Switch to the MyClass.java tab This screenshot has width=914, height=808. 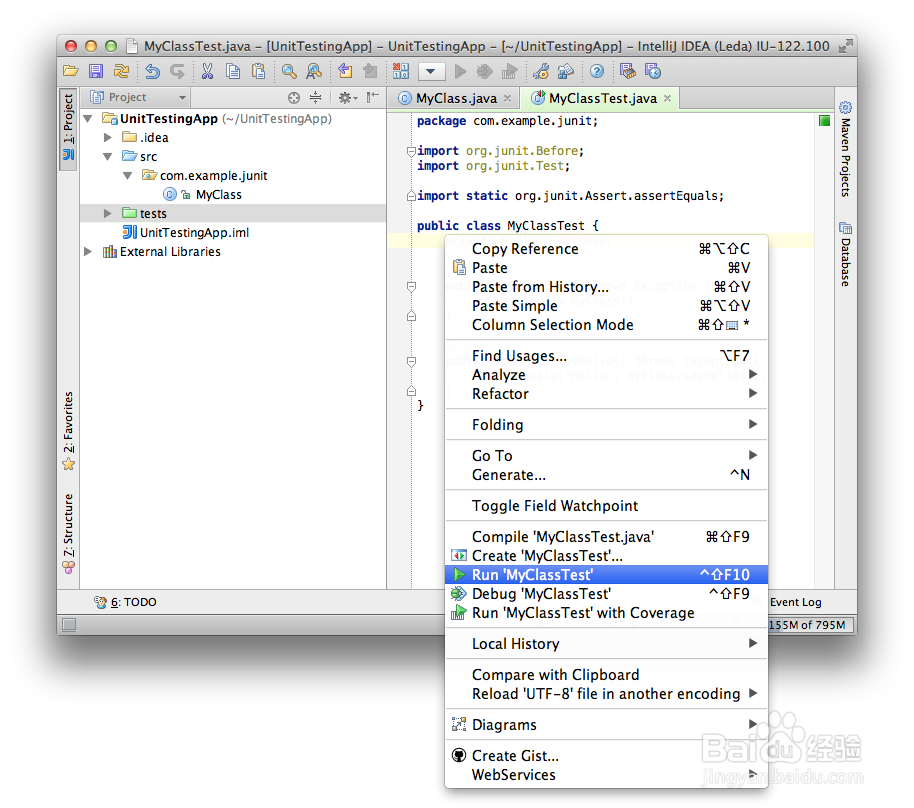tap(455, 99)
